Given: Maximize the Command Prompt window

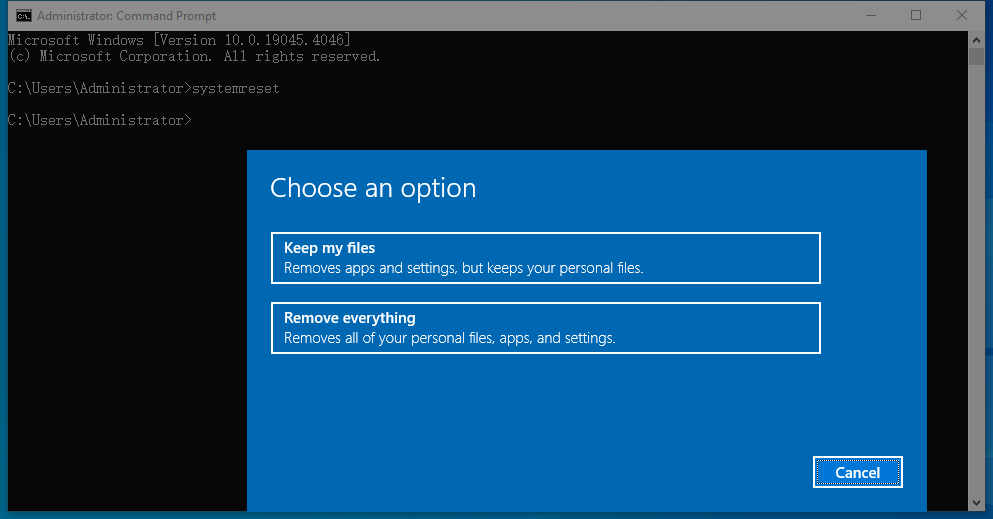Looking at the screenshot, I should pyautogui.click(x=916, y=15).
